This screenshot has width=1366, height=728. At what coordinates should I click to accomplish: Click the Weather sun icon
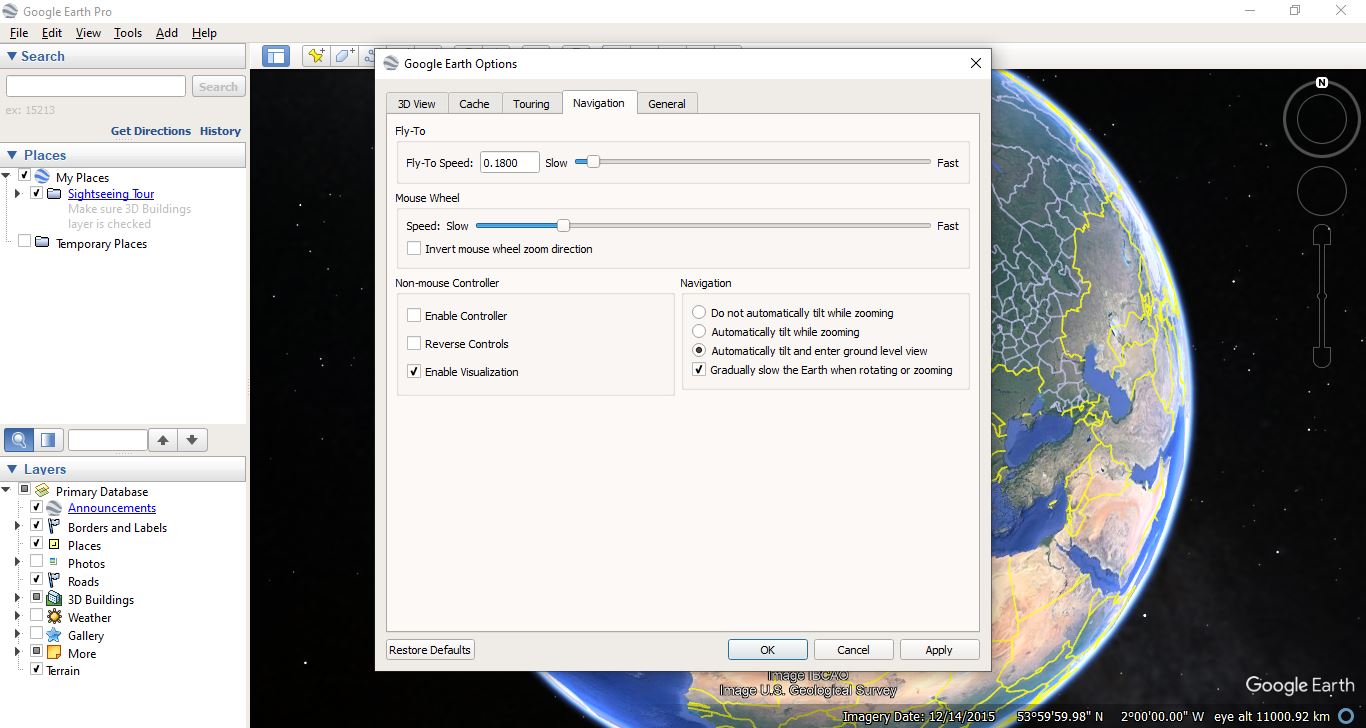point(54,617)
